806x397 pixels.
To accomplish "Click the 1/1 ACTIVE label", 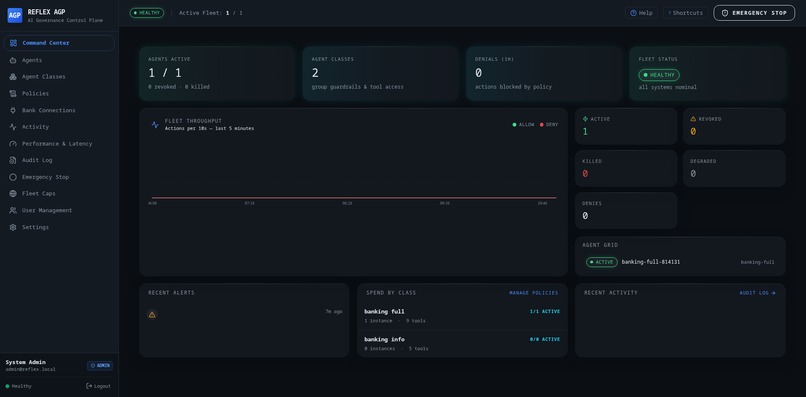I will coord(545,312).
